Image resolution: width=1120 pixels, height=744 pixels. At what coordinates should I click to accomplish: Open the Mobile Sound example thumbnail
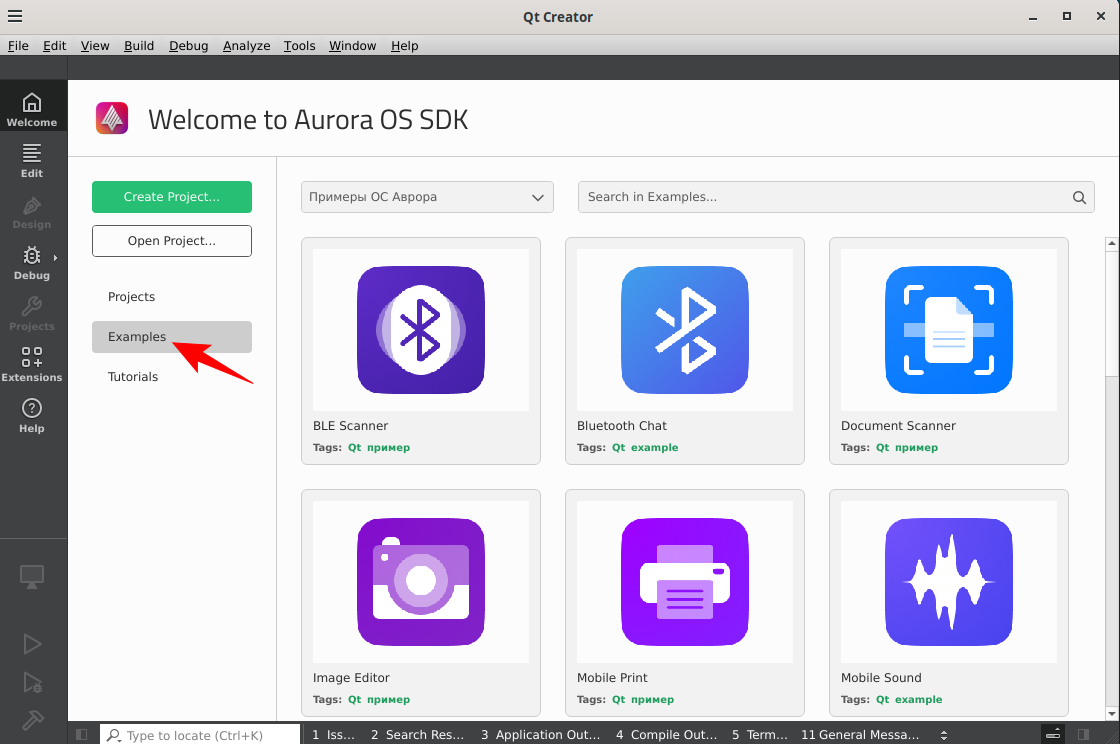(x=949, y=582)
